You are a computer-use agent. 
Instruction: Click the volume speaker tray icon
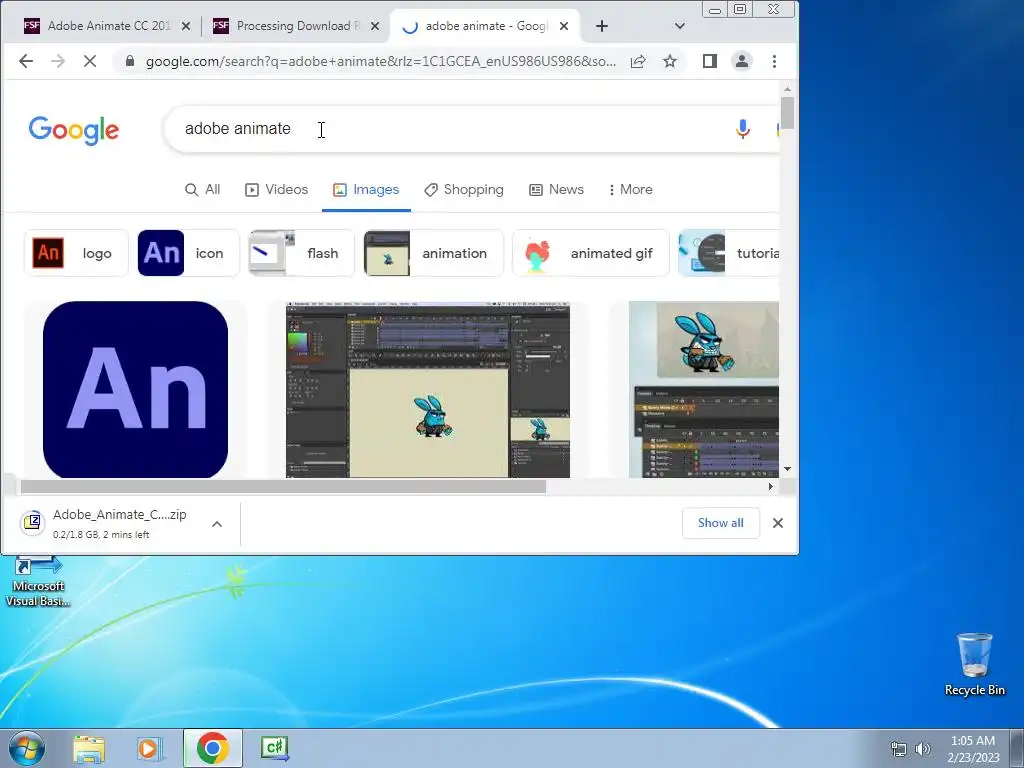click(x=923, y=749)
